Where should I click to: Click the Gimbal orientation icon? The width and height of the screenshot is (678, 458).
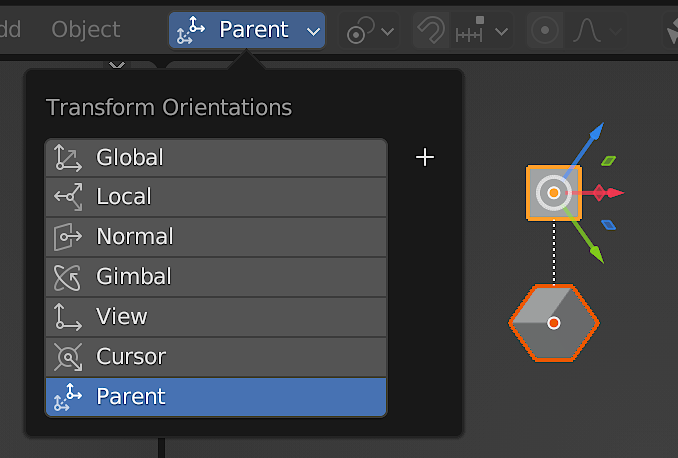pyautogui.click(x=68, y=277)
